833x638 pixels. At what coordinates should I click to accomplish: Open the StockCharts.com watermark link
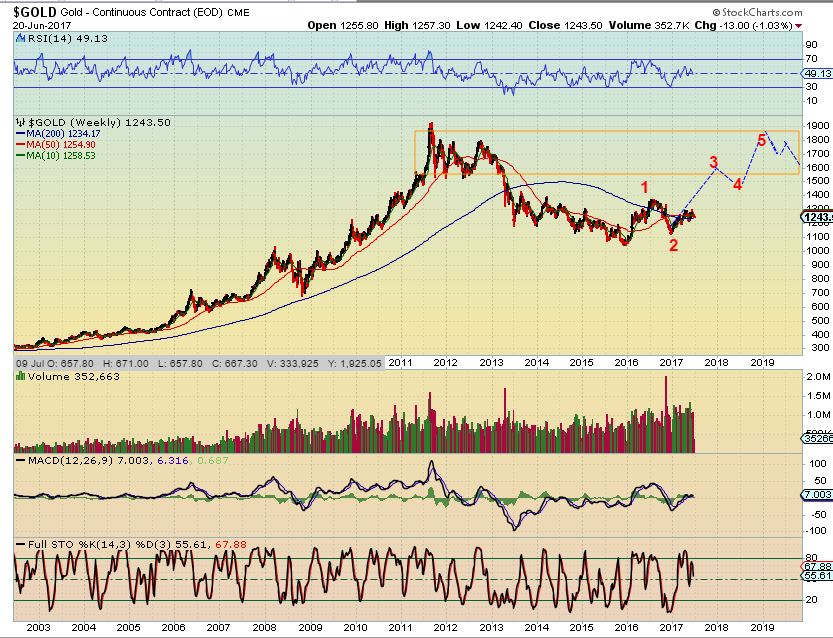pos(758,12)
